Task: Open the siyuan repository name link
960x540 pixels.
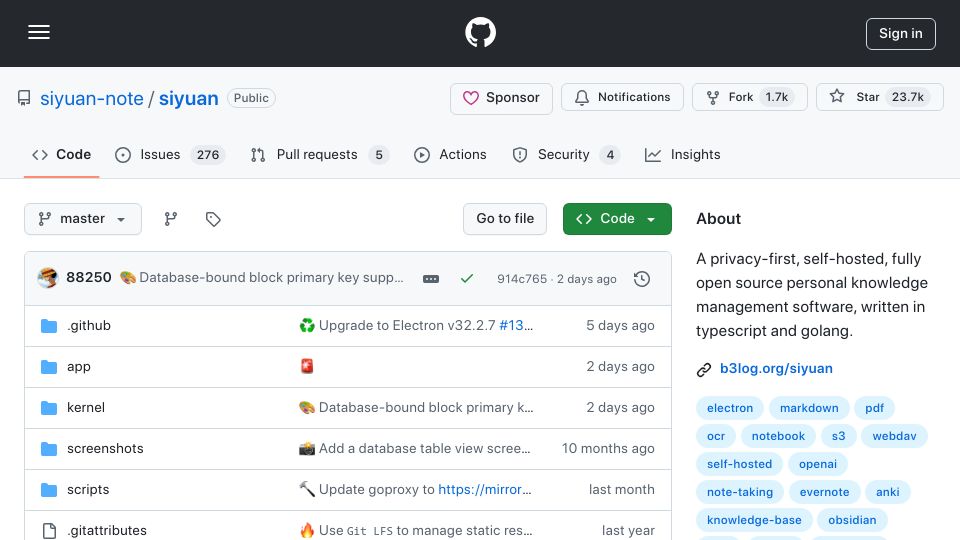Action: click(189, 98)
